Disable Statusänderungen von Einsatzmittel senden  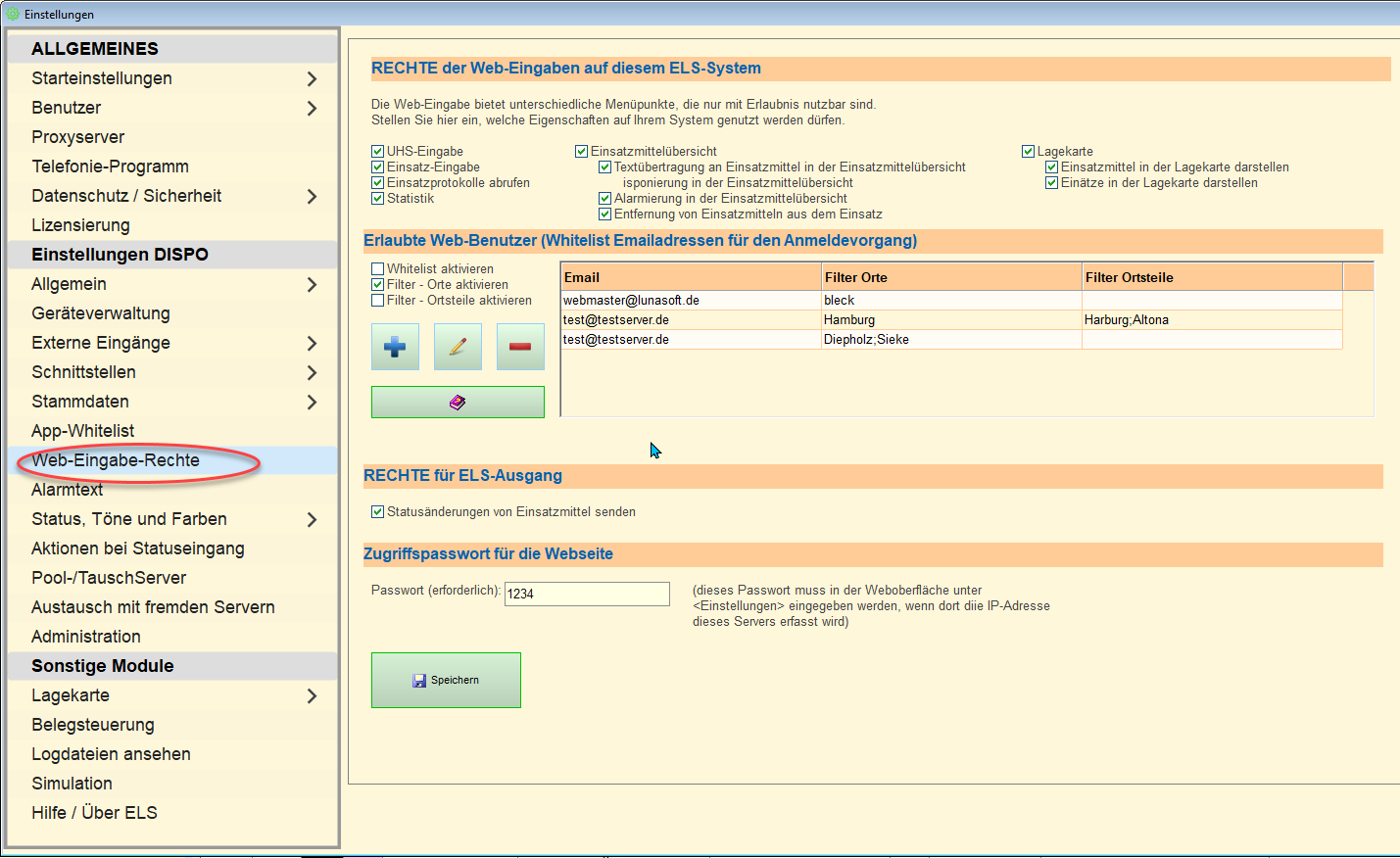378,512
